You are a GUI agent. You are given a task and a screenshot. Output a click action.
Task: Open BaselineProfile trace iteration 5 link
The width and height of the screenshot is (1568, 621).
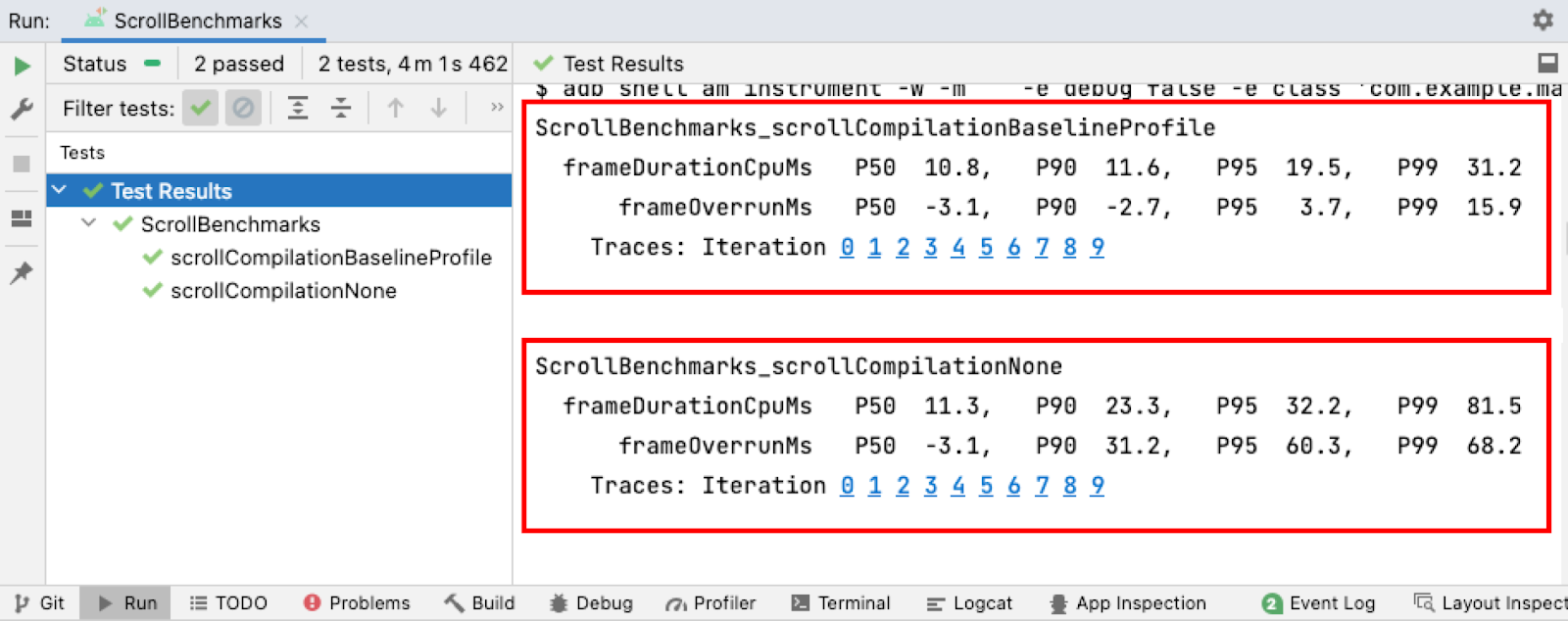pyautogui.click(x=986, y=247)
